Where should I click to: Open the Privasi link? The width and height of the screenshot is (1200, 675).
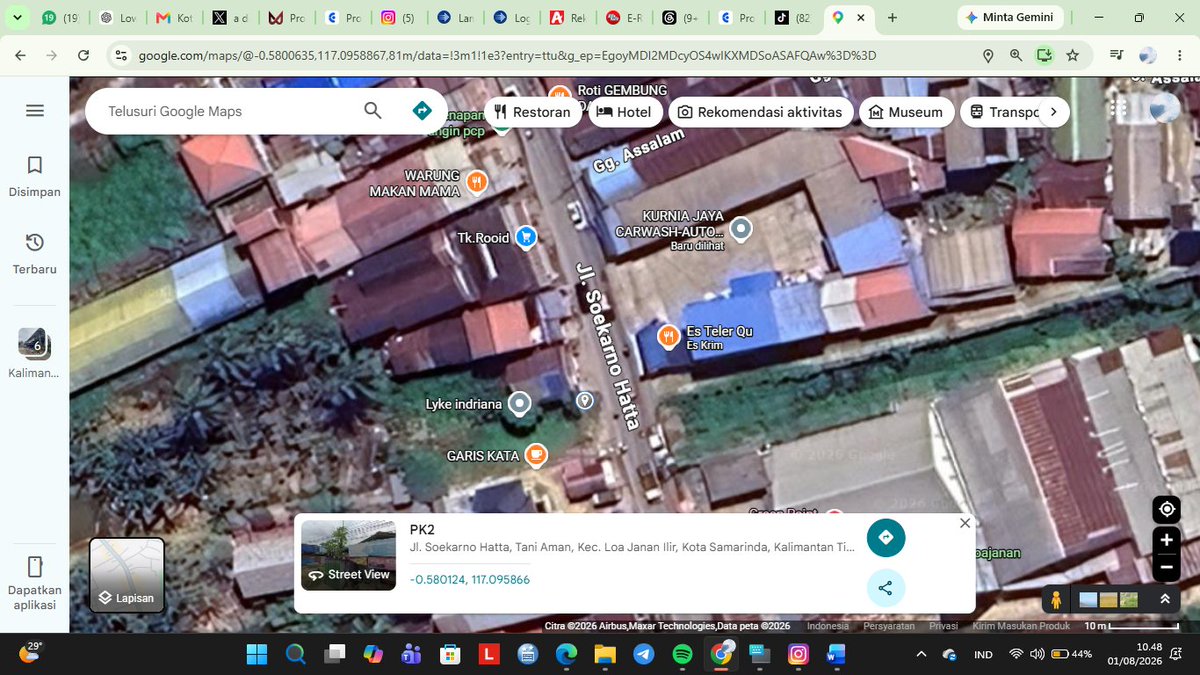943,626
